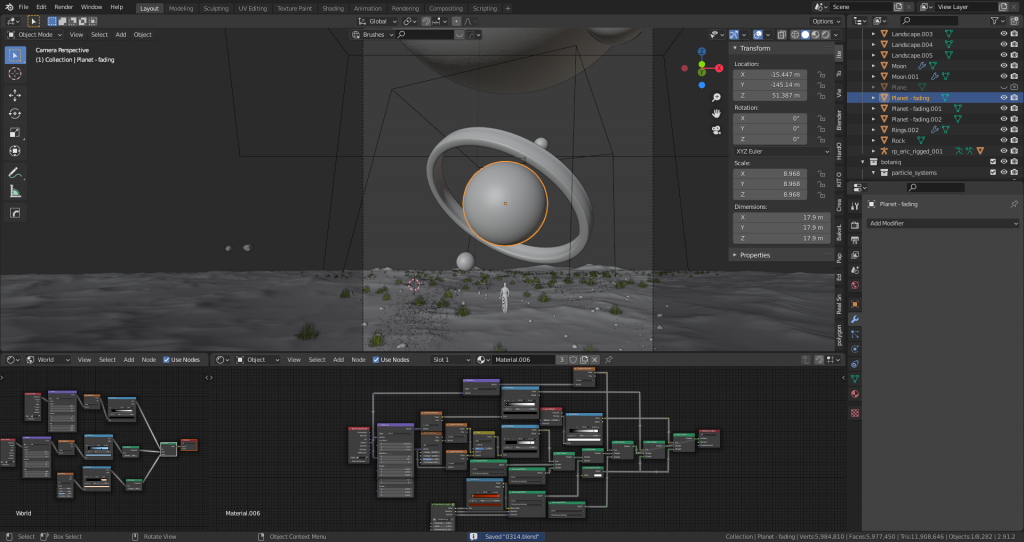
Task: Open the Global transform orientation dropdown
Action: coord(377,21)
